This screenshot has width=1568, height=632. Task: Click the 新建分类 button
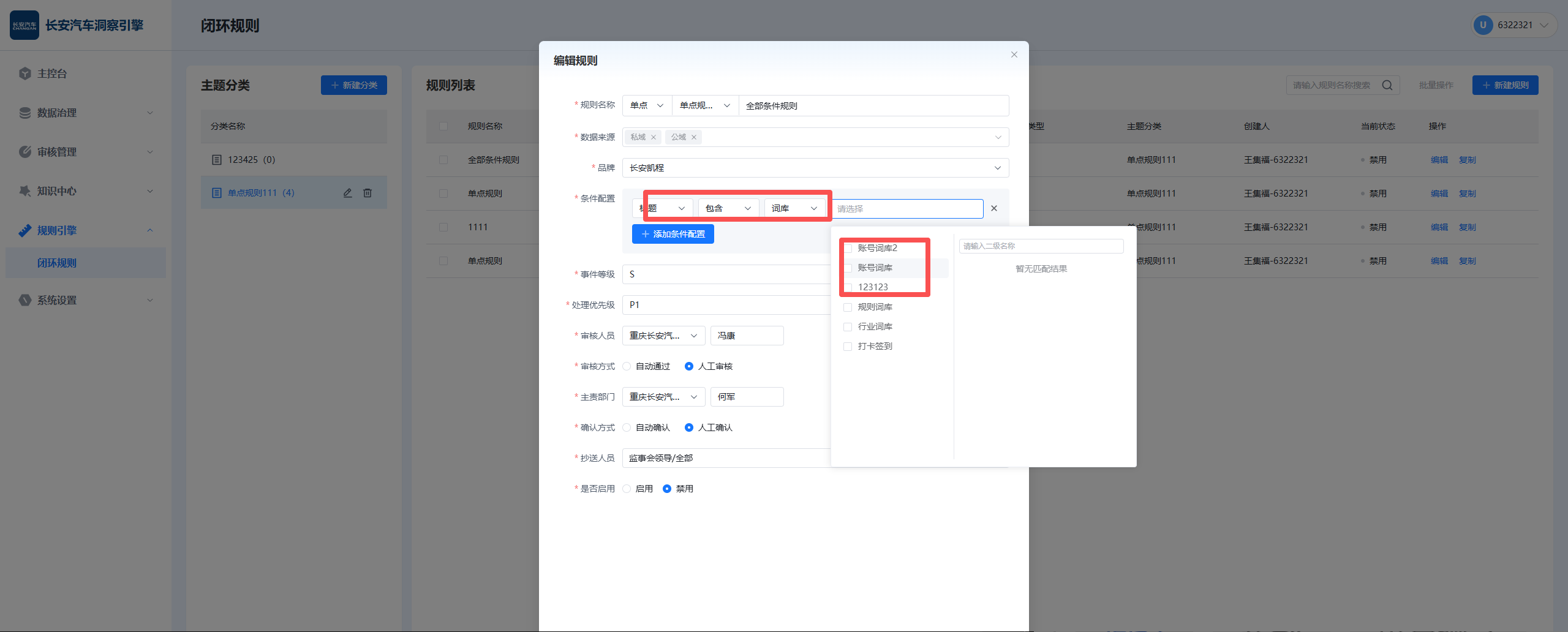pos(354,85)
